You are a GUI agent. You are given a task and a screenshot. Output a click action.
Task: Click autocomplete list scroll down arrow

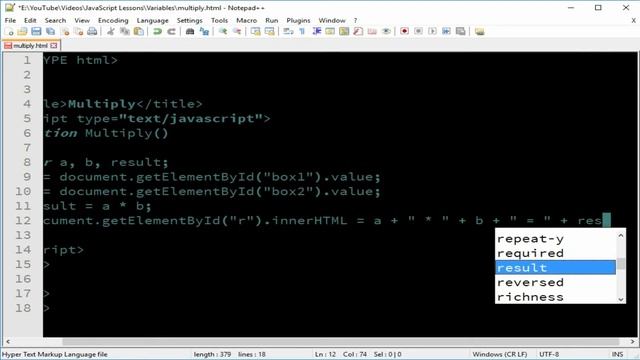pos(621,299)
